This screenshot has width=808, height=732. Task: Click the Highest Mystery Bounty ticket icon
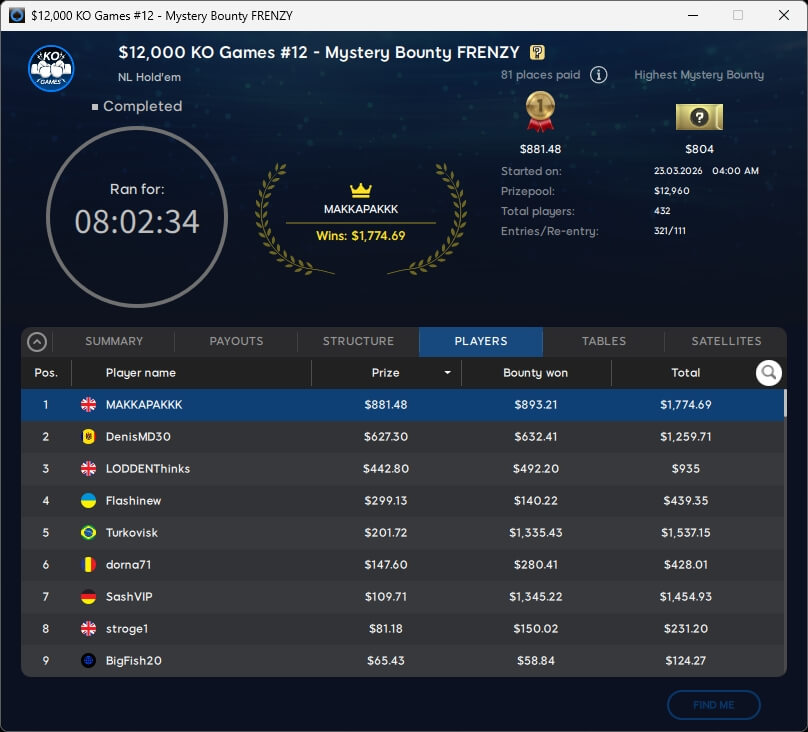[699, 117]
